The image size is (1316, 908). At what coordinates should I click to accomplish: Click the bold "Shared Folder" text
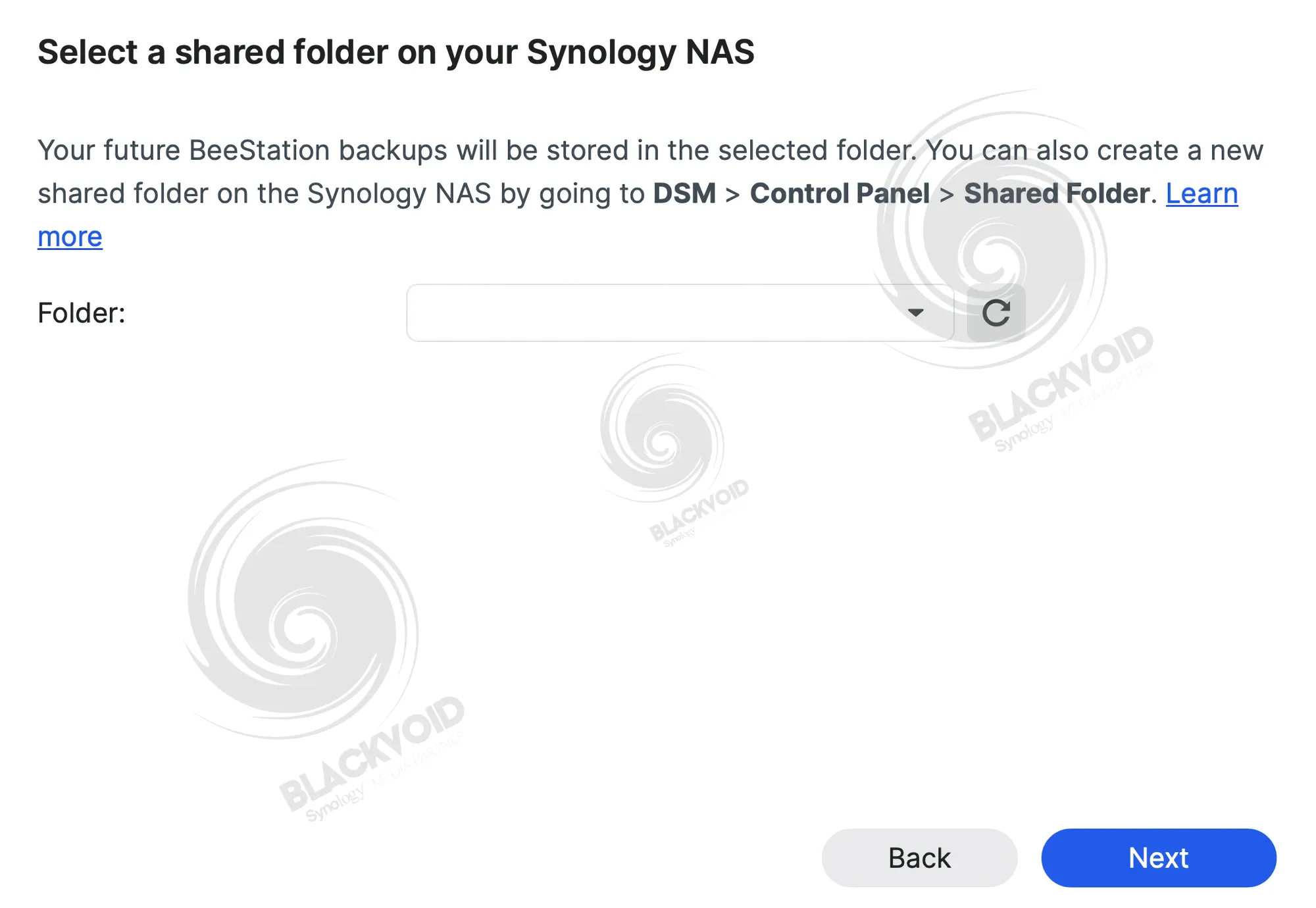[1056, 193]
